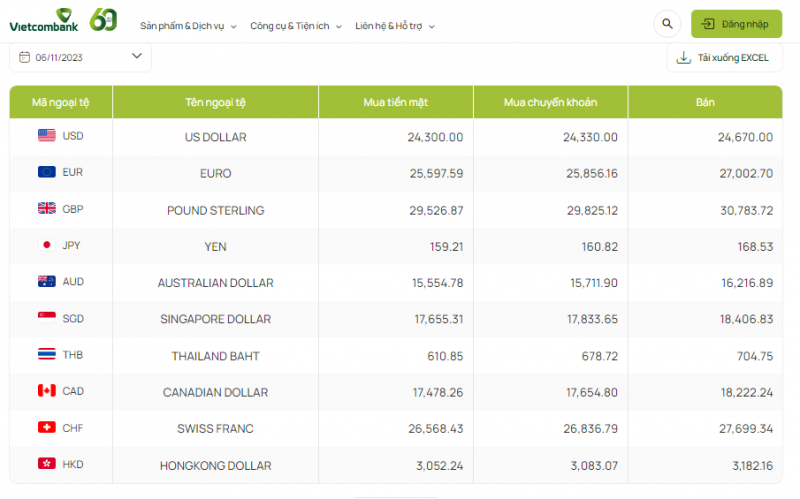800x499 pixels.
Task: Click the Vietcombank logo
Action: [44, 20]
